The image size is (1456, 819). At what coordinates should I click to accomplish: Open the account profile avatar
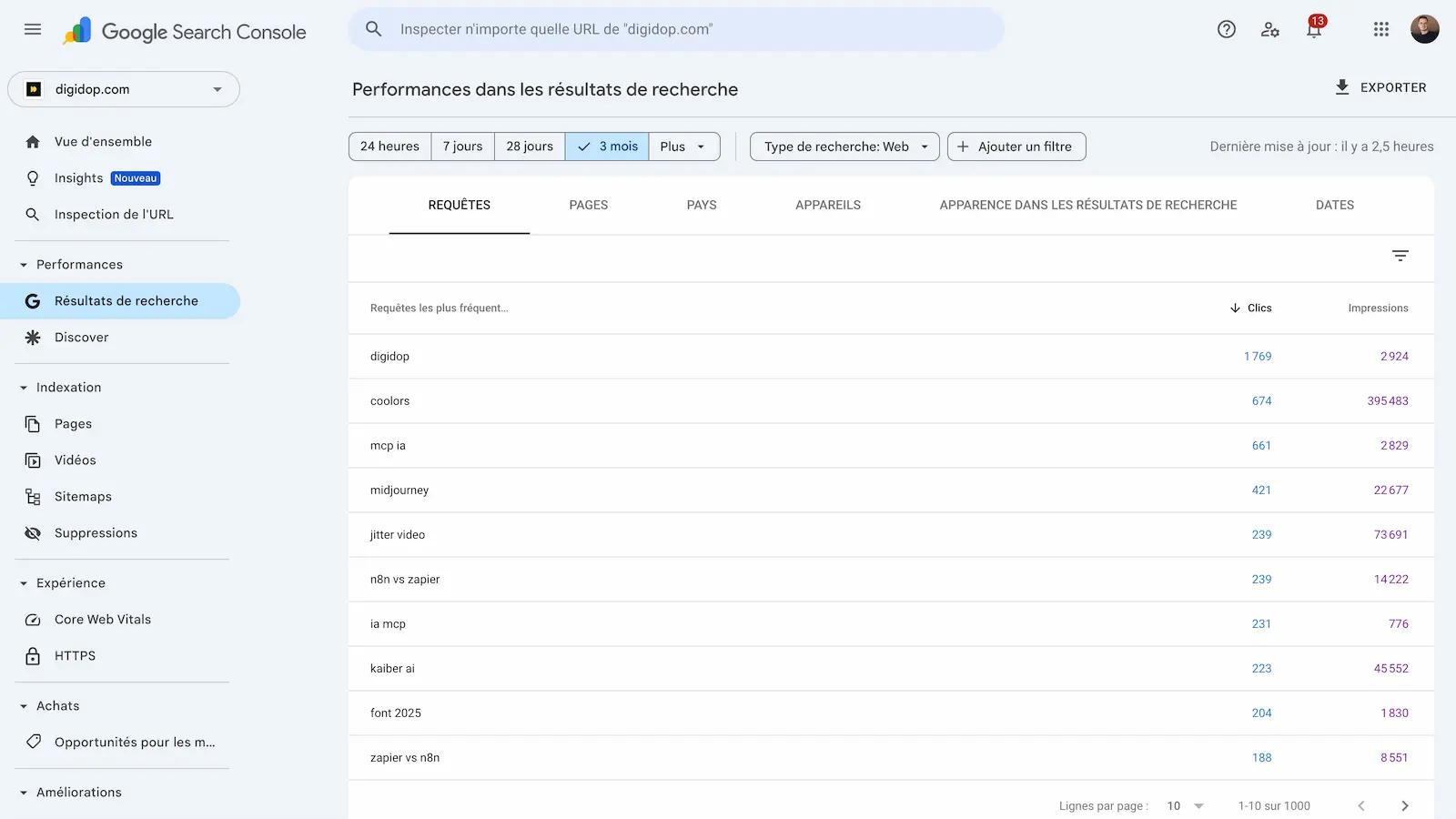tap(1425, 29)
